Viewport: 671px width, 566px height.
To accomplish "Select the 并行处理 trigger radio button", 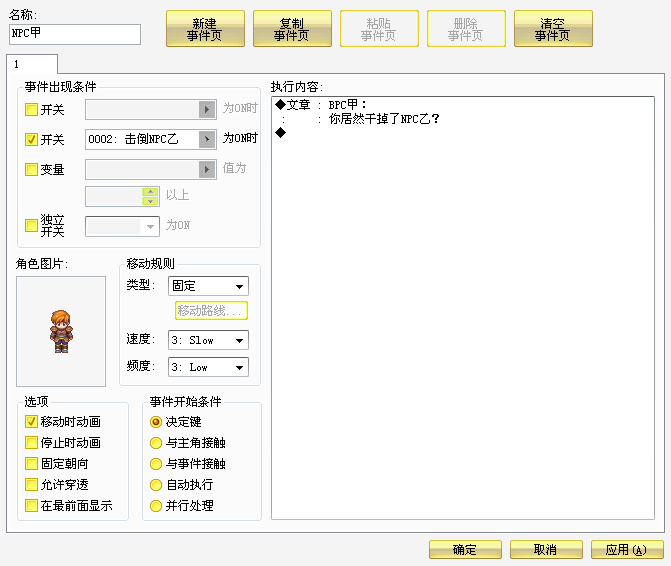I will click(x=156, y=506).
